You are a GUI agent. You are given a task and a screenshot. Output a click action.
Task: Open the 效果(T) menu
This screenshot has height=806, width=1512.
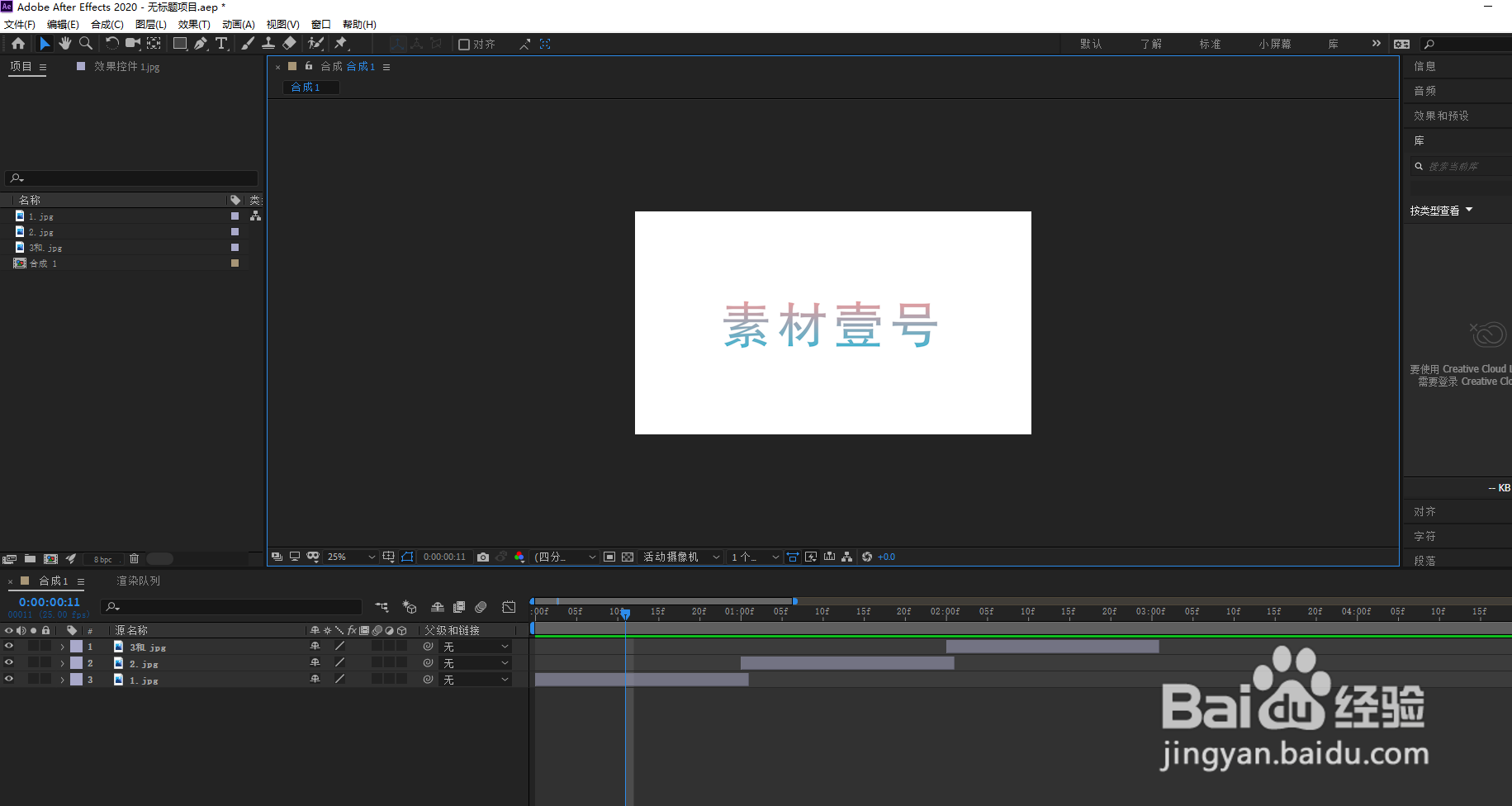(194, 24)
